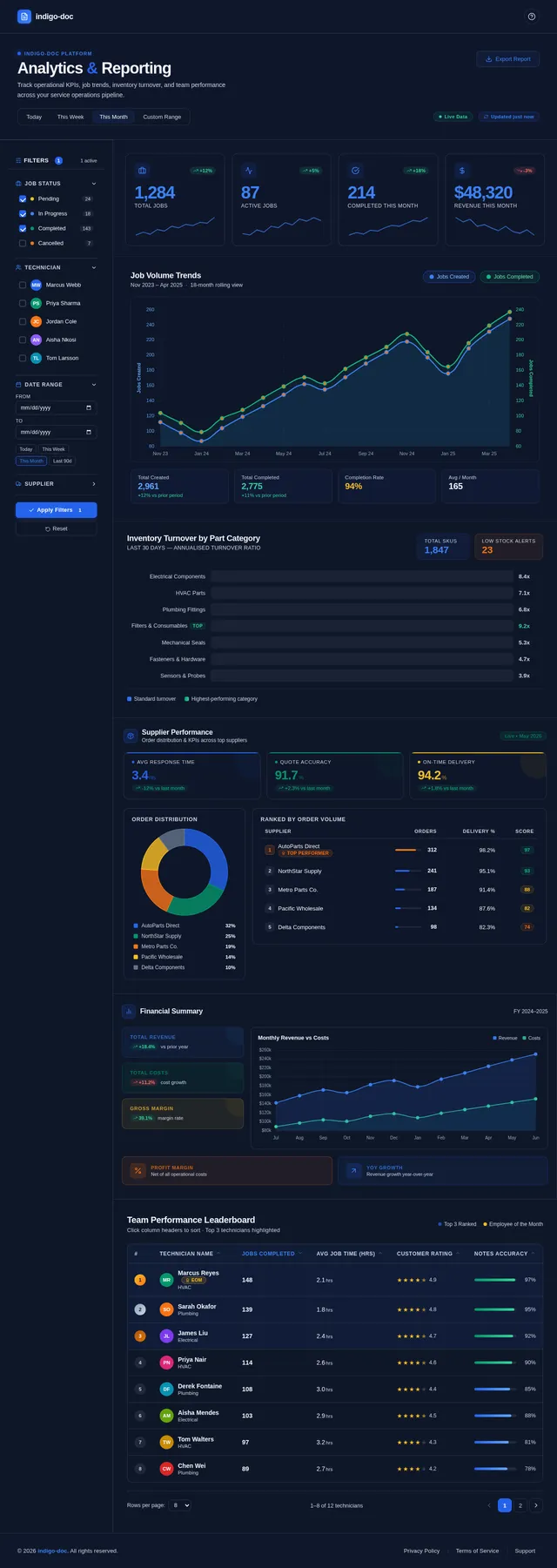
Task: Click Priya Sharma PS avatar
Action: tap(36, 303)
